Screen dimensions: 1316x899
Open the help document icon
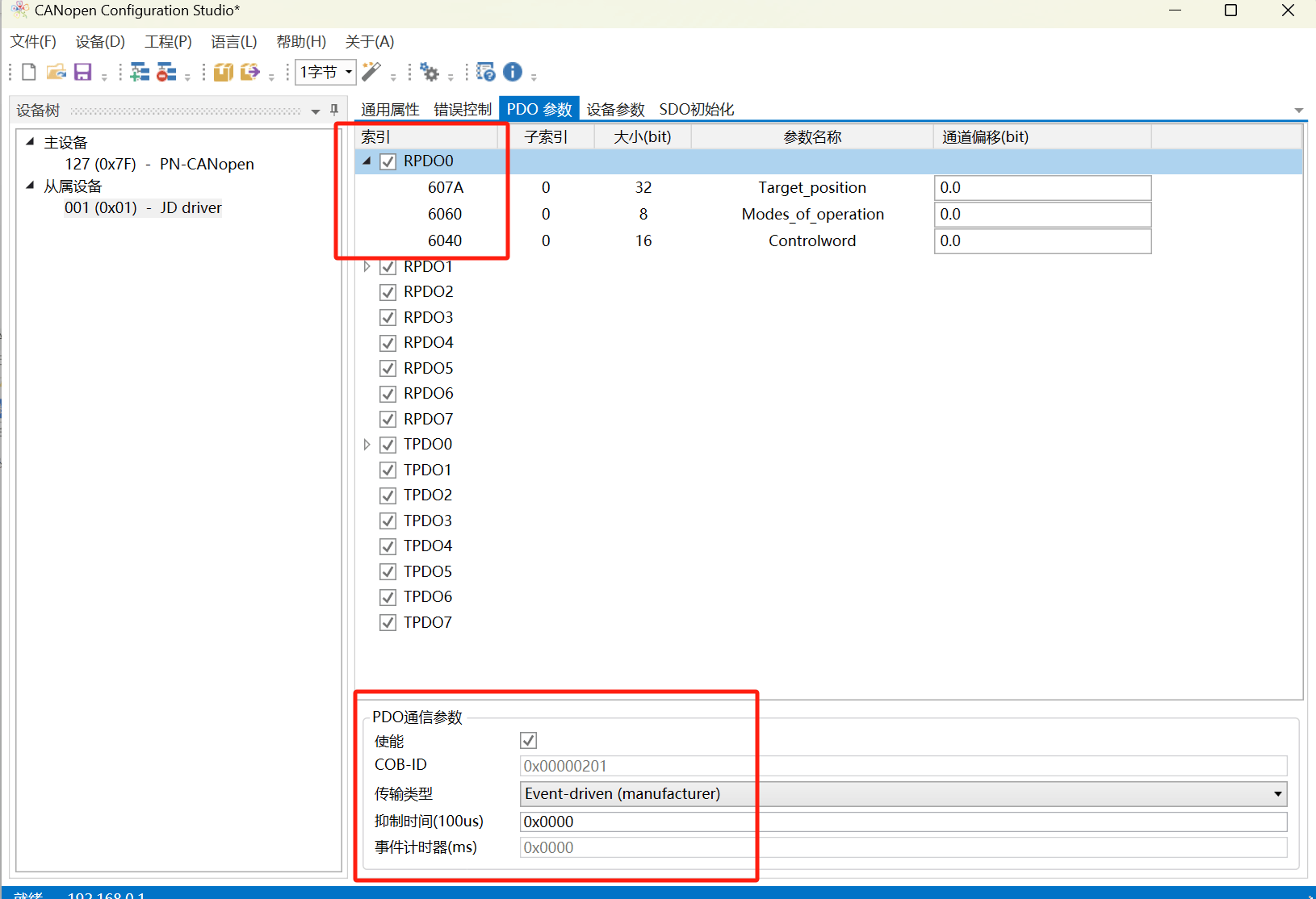tap(485, 72)
